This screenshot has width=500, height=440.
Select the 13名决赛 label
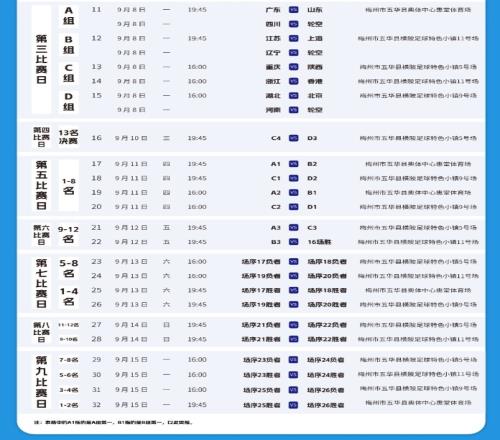68,137
